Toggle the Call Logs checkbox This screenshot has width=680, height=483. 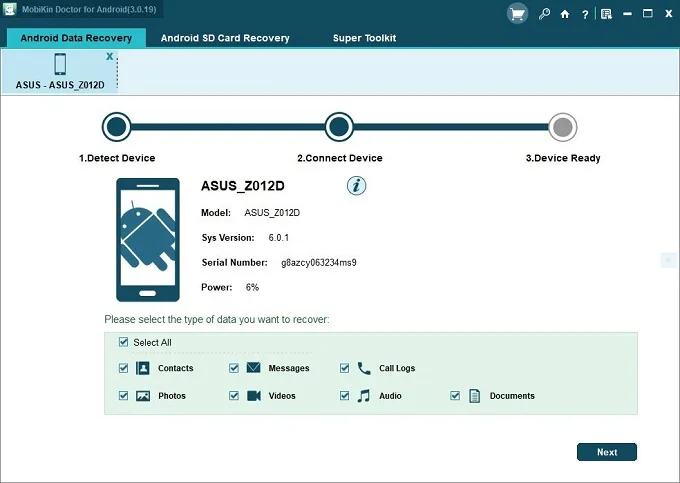tap(344, 368)
